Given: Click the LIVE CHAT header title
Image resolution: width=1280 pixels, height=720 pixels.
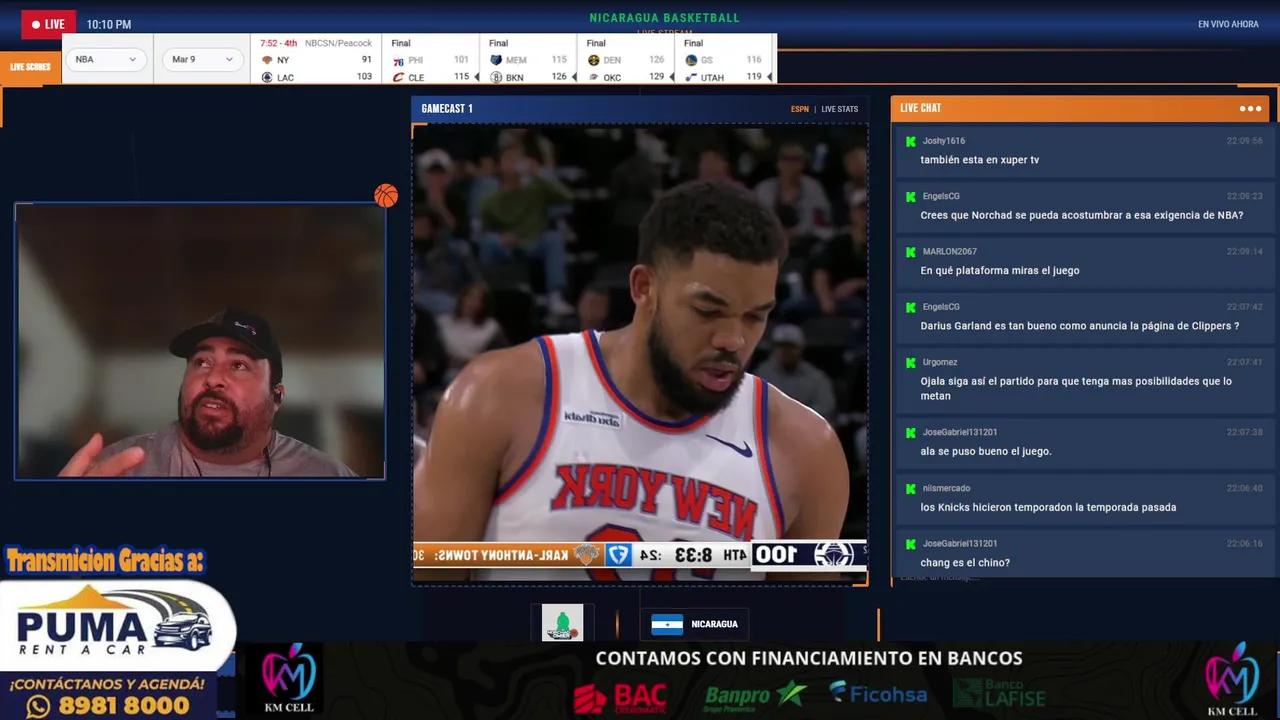Looking at the screenshot, I should click(920, 108).
